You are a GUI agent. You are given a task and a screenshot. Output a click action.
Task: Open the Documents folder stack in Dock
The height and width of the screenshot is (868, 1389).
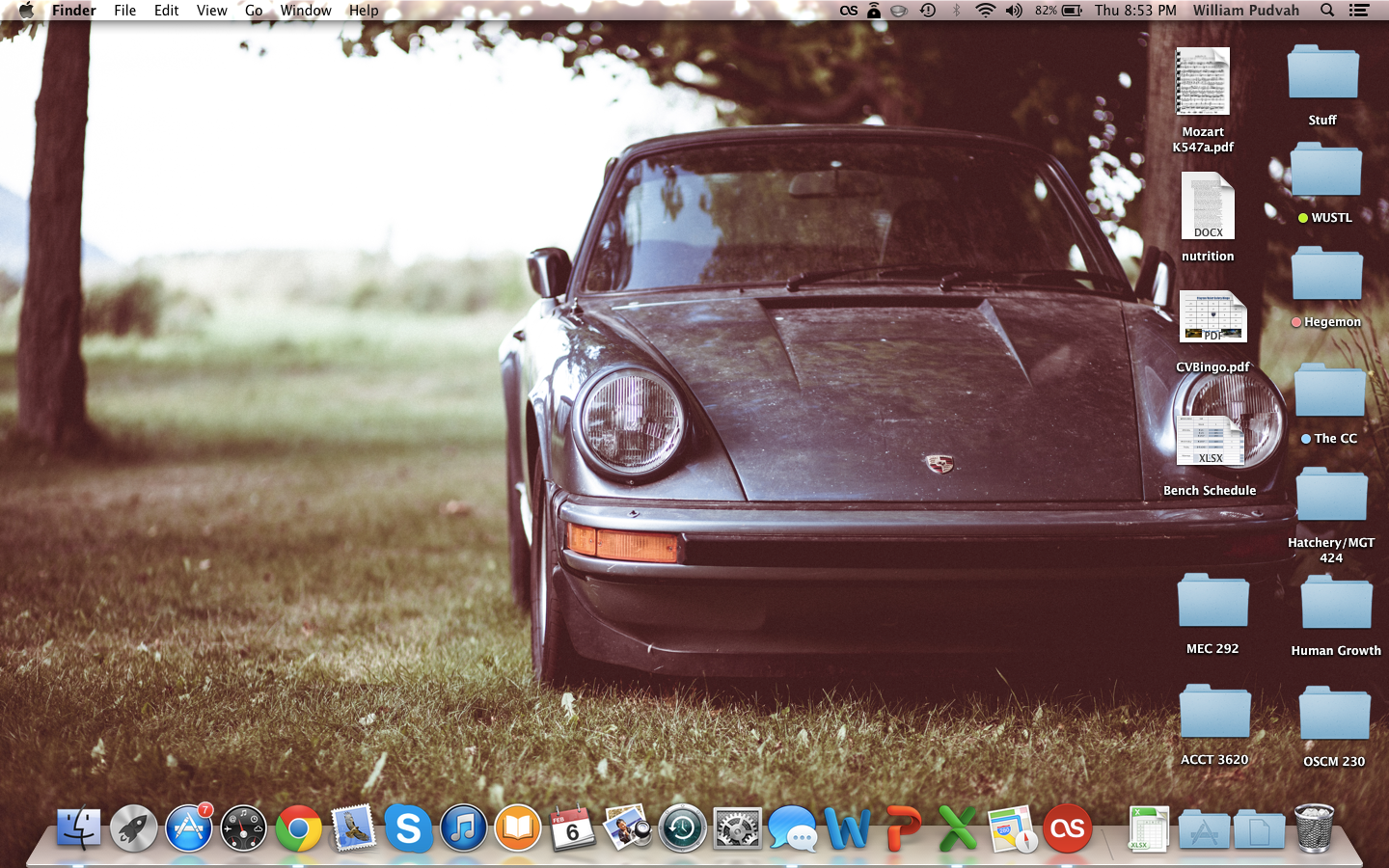tap(1259, 830)
